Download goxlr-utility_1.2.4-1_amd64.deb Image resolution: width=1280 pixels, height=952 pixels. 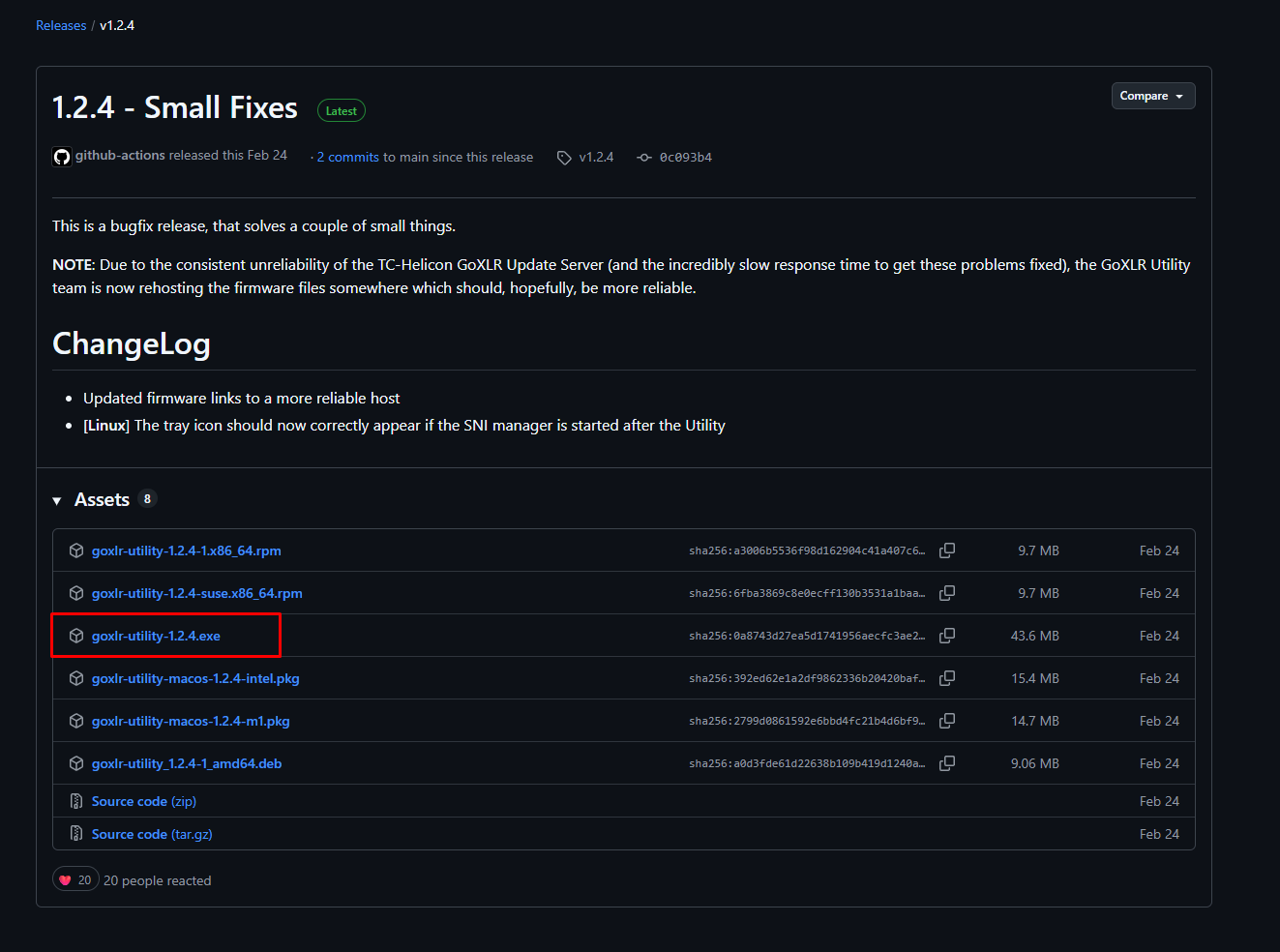tap(187, 763)
